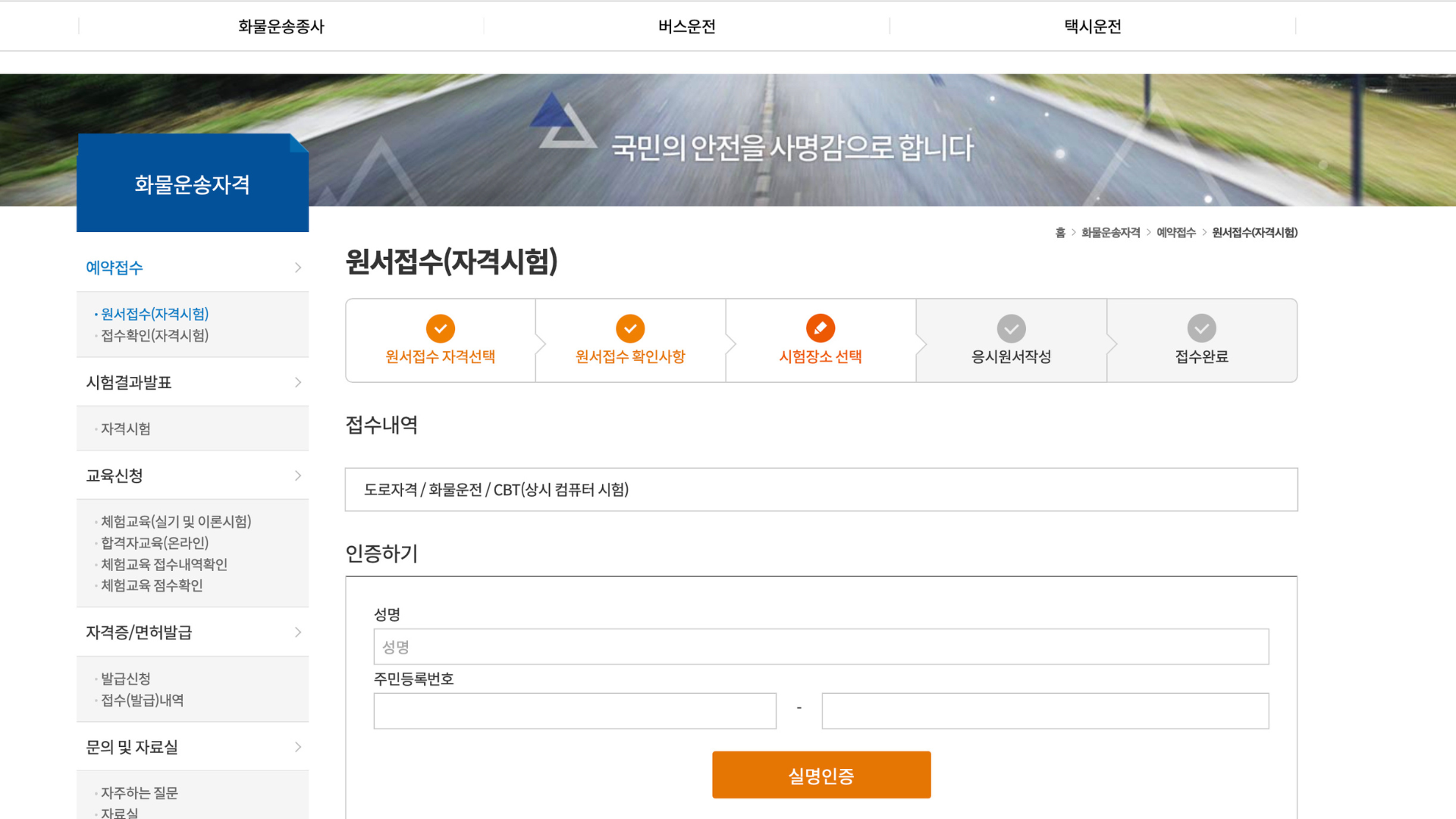
Task: Select the 시험장소 선택 pencil icon
Action: [x=821, y=328]
